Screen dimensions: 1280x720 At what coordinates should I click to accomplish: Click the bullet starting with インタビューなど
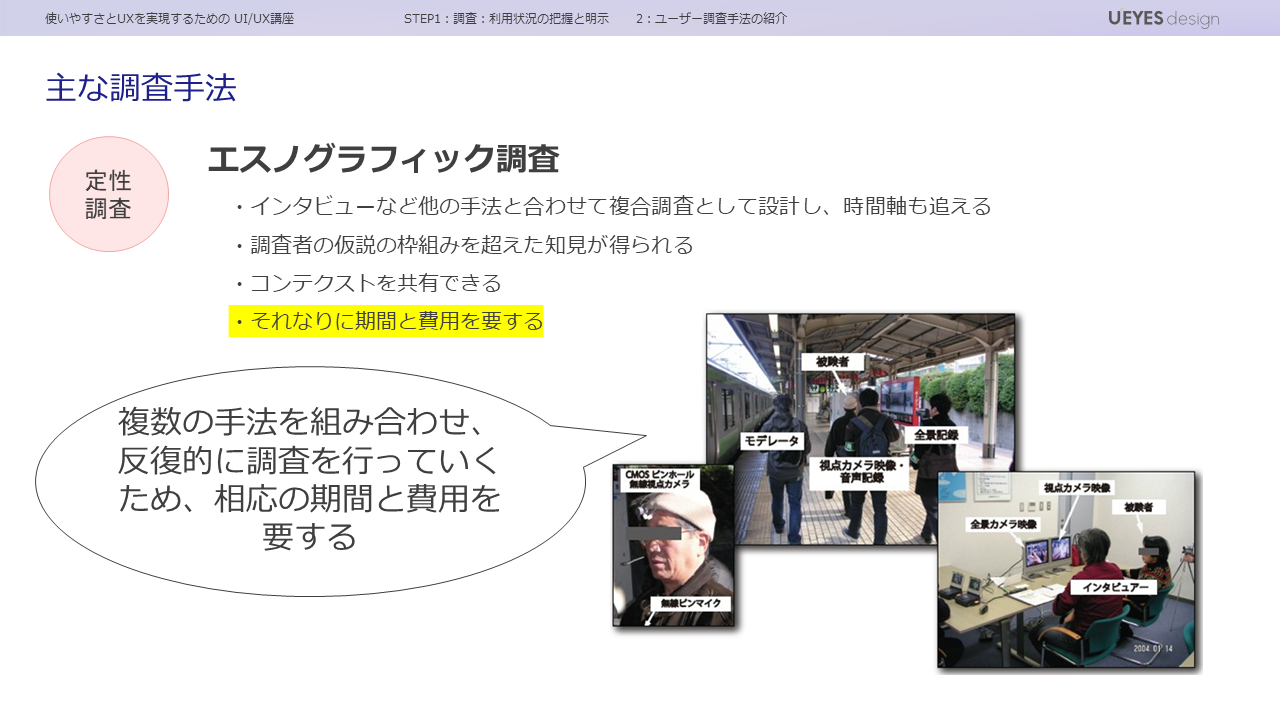[x=611, y=206]
